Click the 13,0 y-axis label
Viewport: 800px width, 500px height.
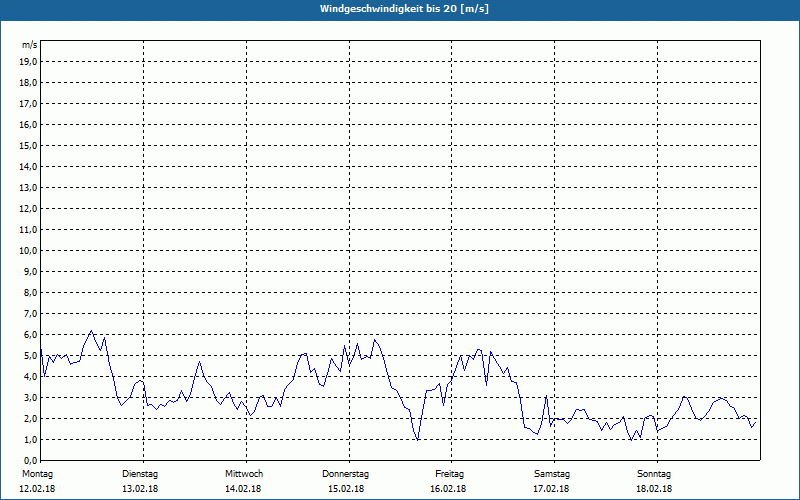pos(28,188)
